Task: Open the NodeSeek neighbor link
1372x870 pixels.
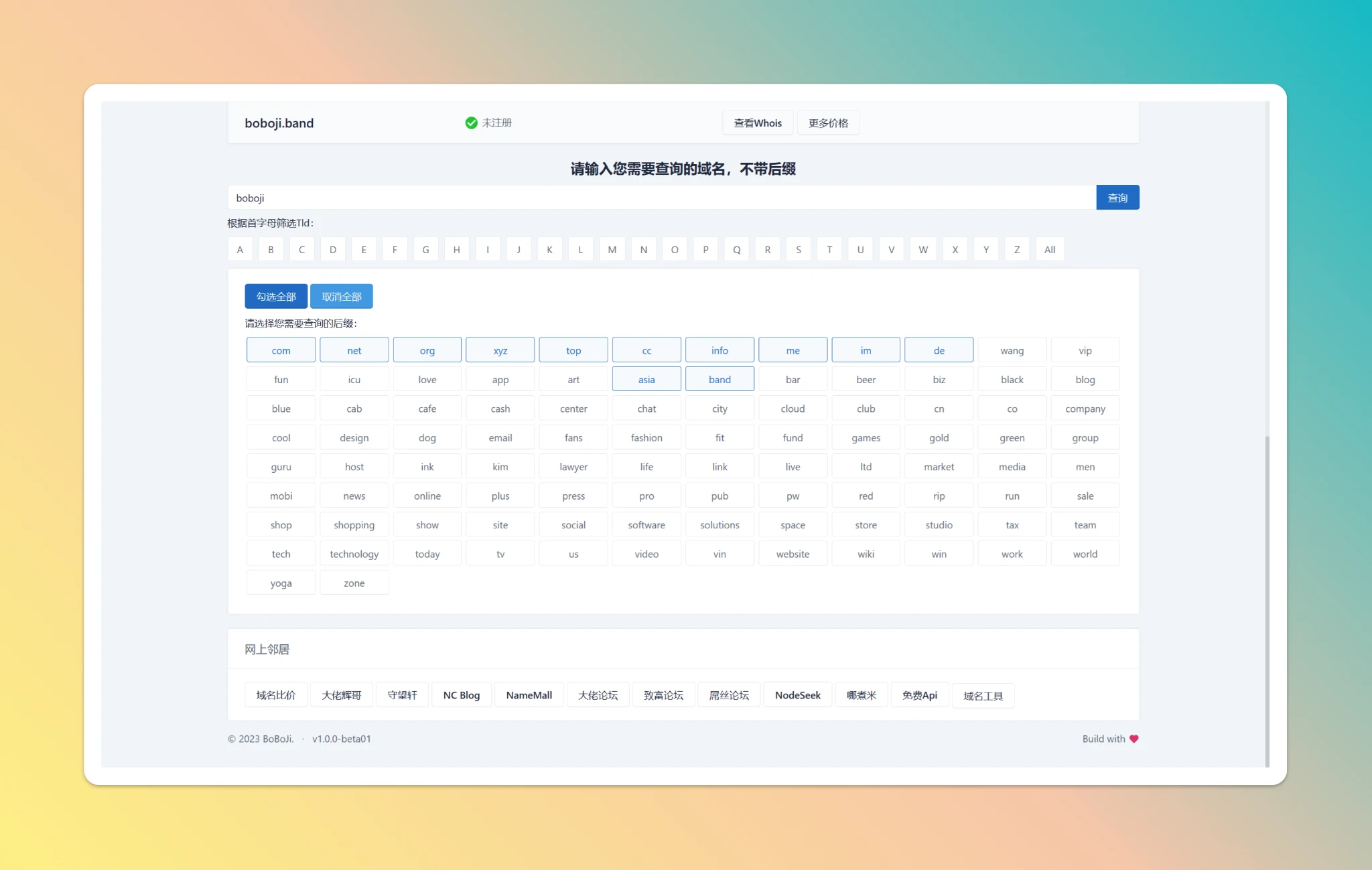Action: [x=797, y=695]
